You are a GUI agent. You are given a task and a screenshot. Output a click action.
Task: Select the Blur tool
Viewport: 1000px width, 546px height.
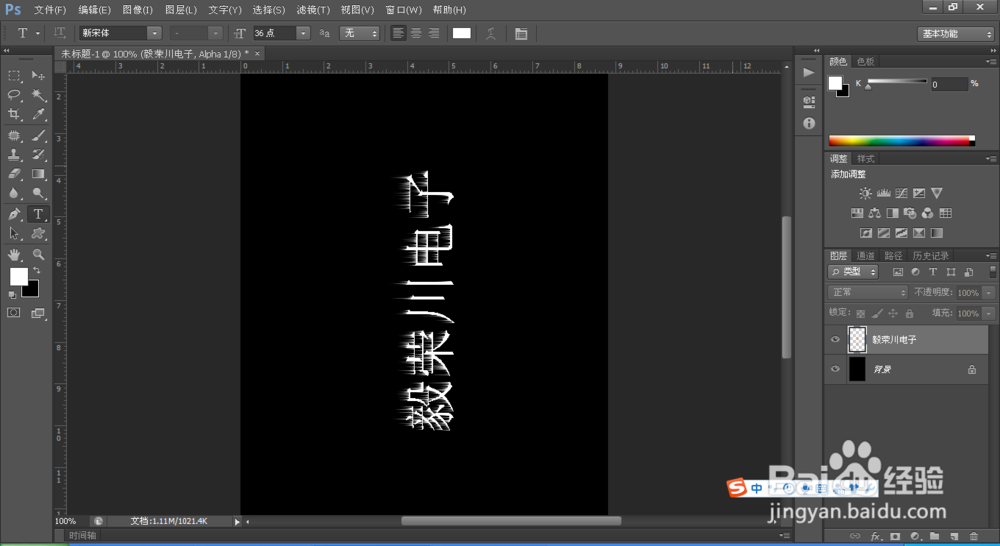(x=14, y=193)
